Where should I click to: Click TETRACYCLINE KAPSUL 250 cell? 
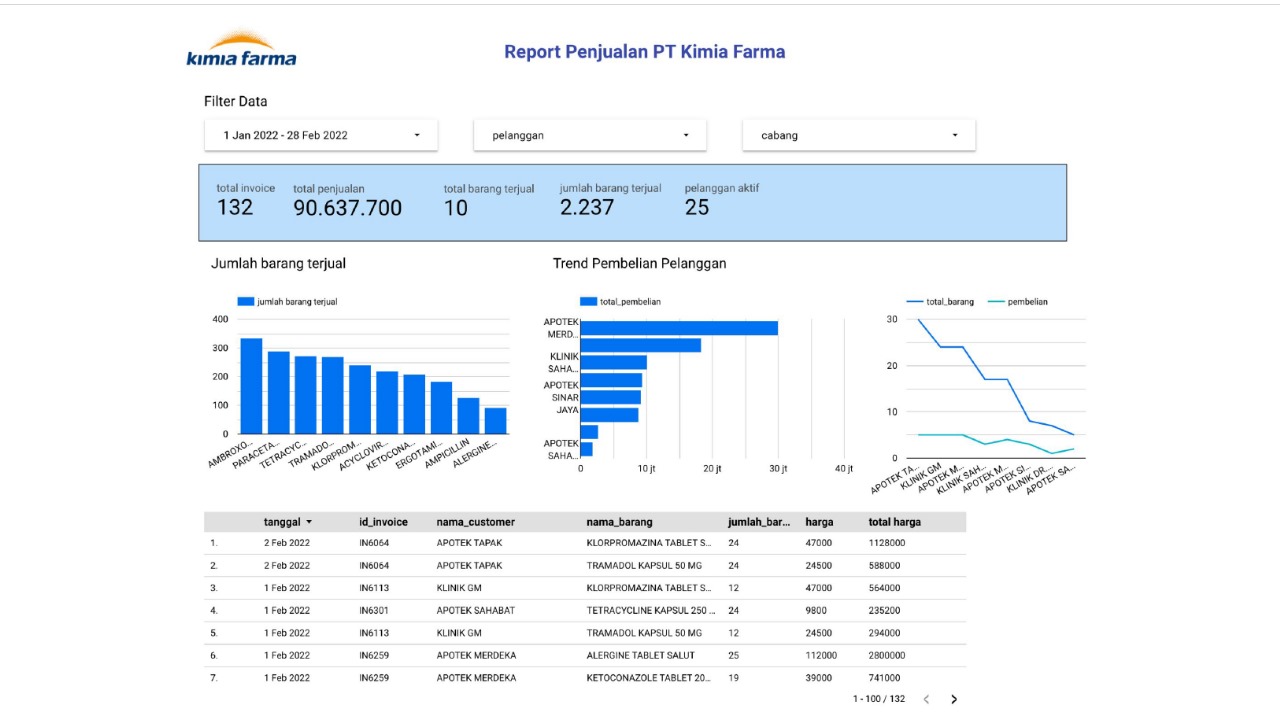click(x=652, y=610)
